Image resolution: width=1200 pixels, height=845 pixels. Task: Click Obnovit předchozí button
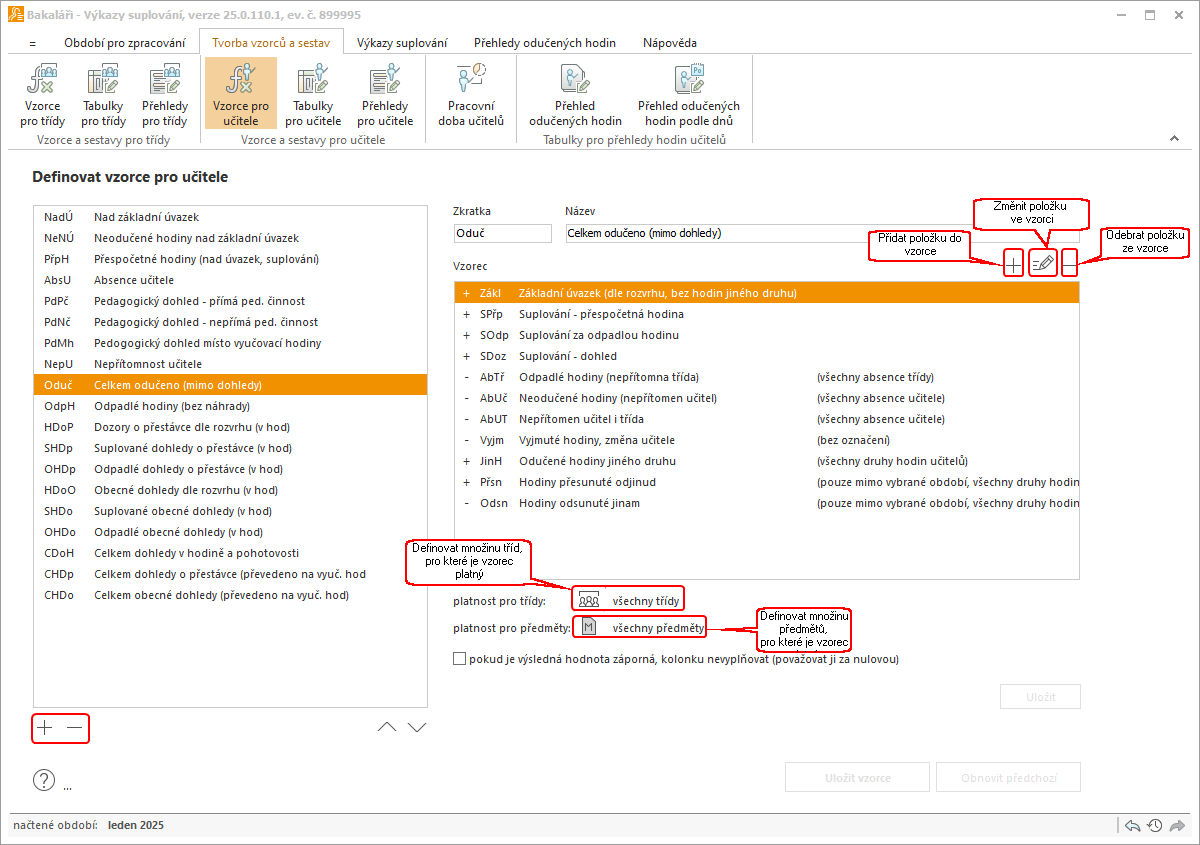(1007, 777)
